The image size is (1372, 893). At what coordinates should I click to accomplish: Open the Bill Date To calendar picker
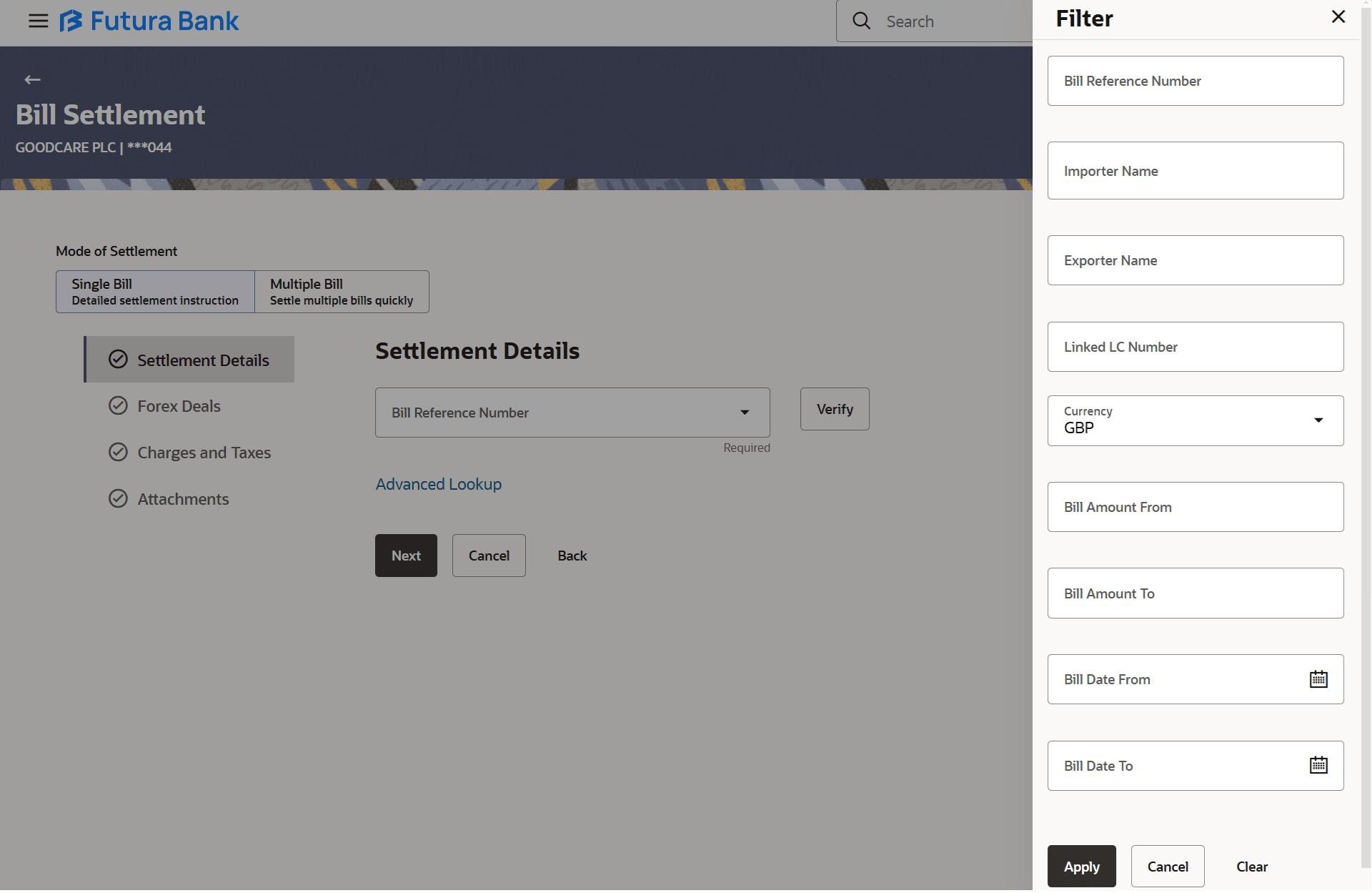[1318, 766]
